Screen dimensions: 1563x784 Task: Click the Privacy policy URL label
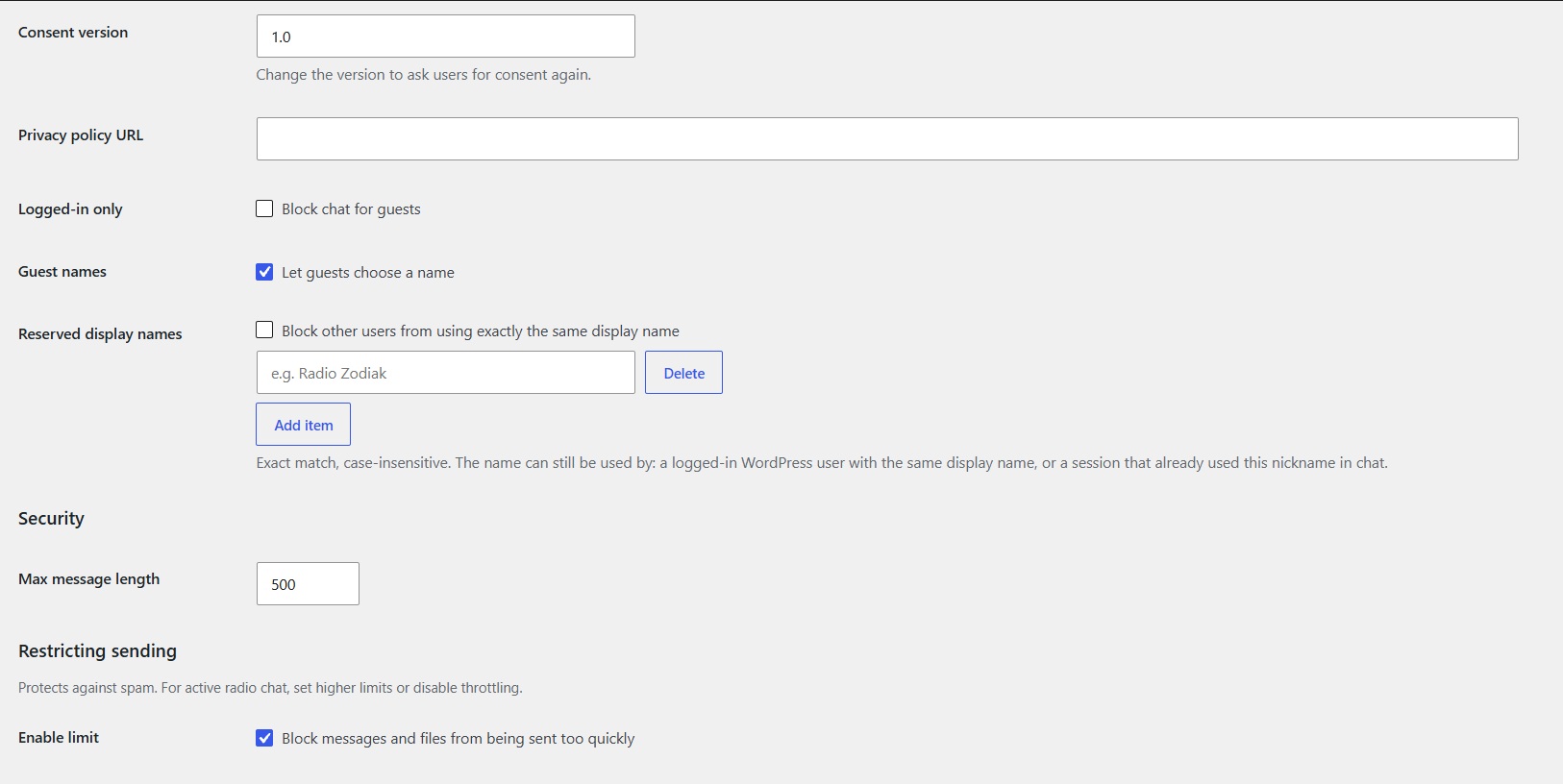click(x=81, y=135)
